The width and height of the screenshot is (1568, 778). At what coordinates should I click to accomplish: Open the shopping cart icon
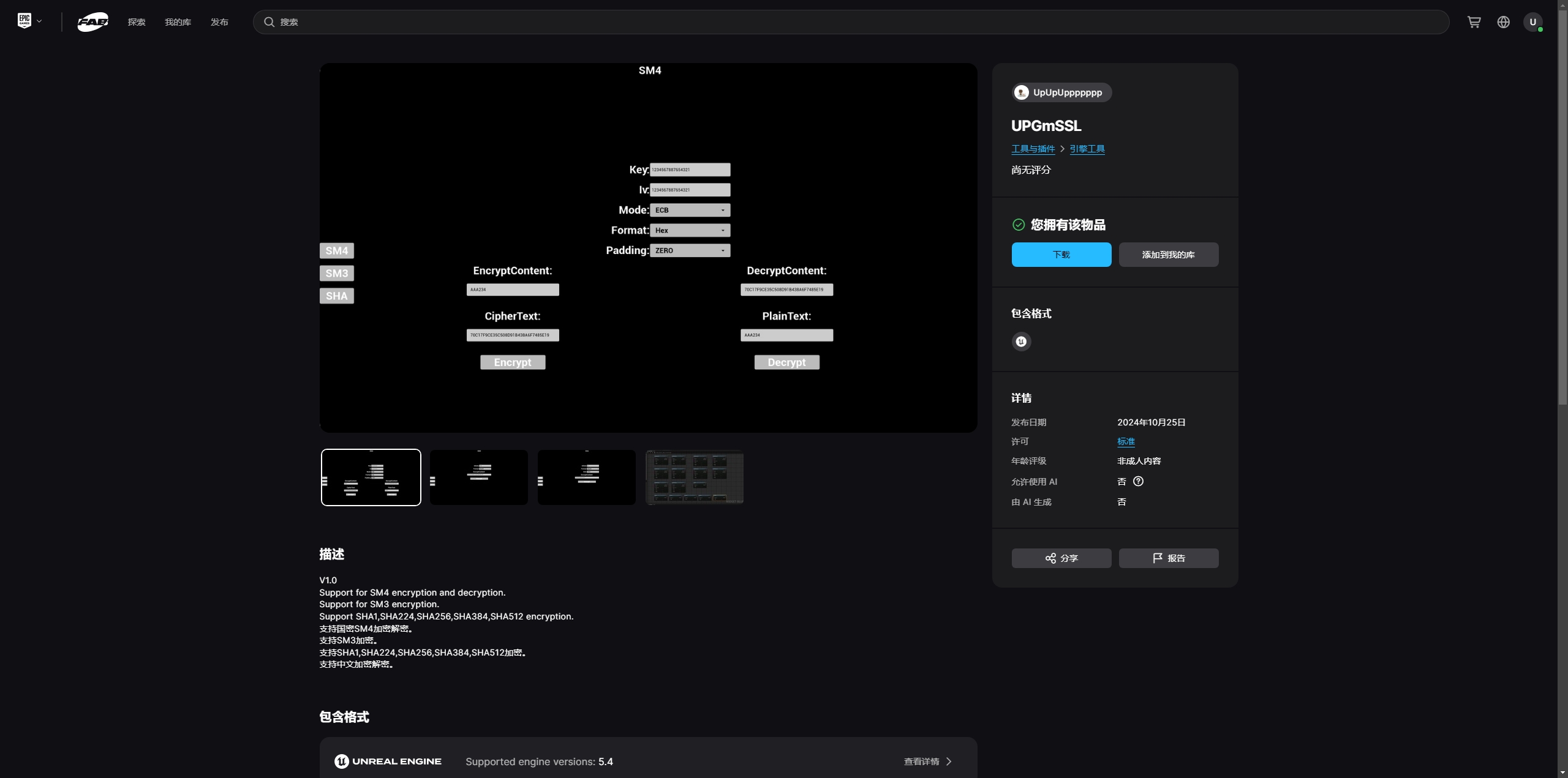[x=1474, y=22]
